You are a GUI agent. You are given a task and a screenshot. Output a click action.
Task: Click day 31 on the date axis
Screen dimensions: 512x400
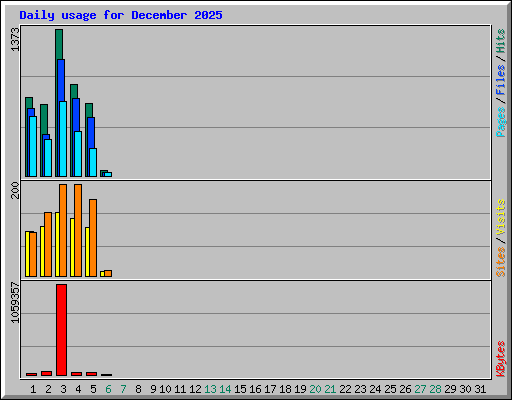(x=480, y=389)
